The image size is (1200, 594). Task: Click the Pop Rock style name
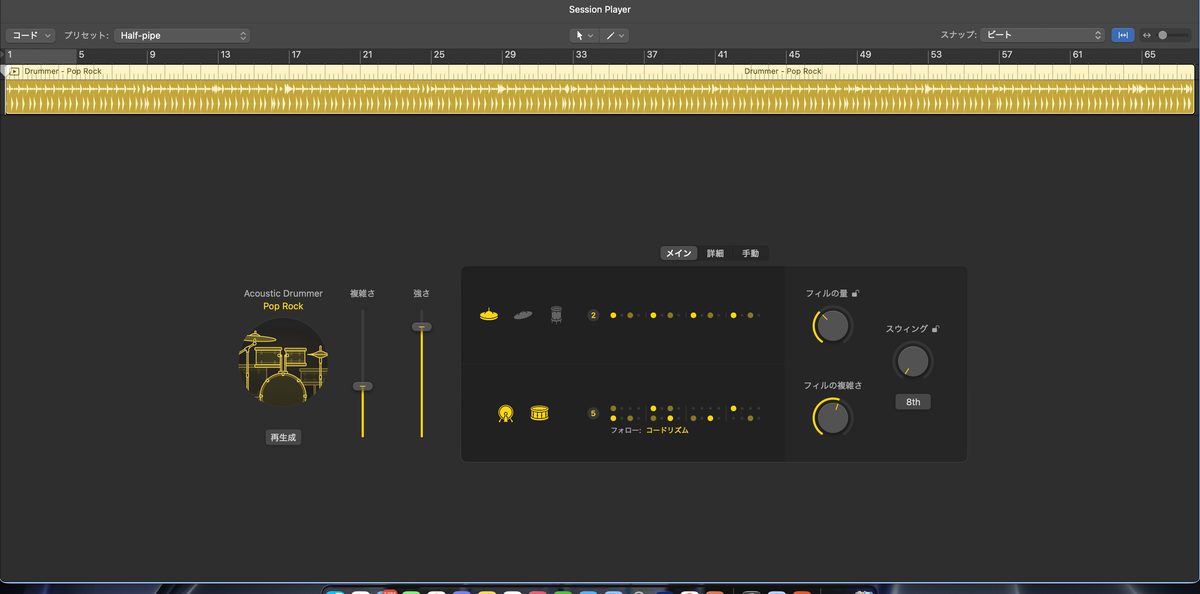[283, 306]
